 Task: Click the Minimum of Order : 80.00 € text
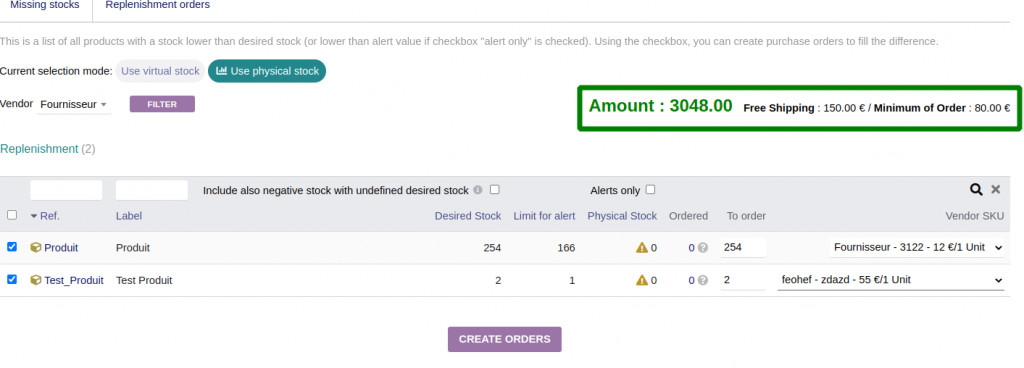coord(942,108)
